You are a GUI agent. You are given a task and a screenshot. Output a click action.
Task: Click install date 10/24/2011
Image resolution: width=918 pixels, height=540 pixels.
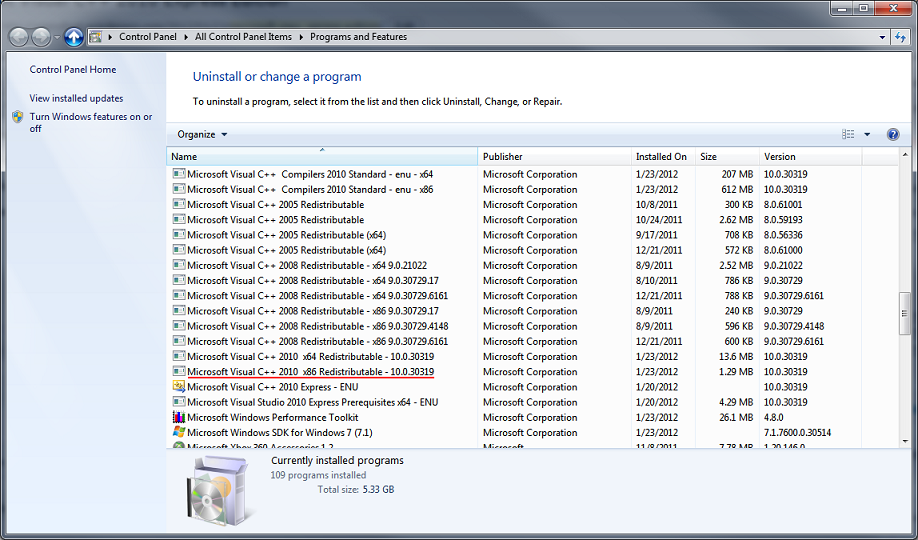tap(659, 220)
